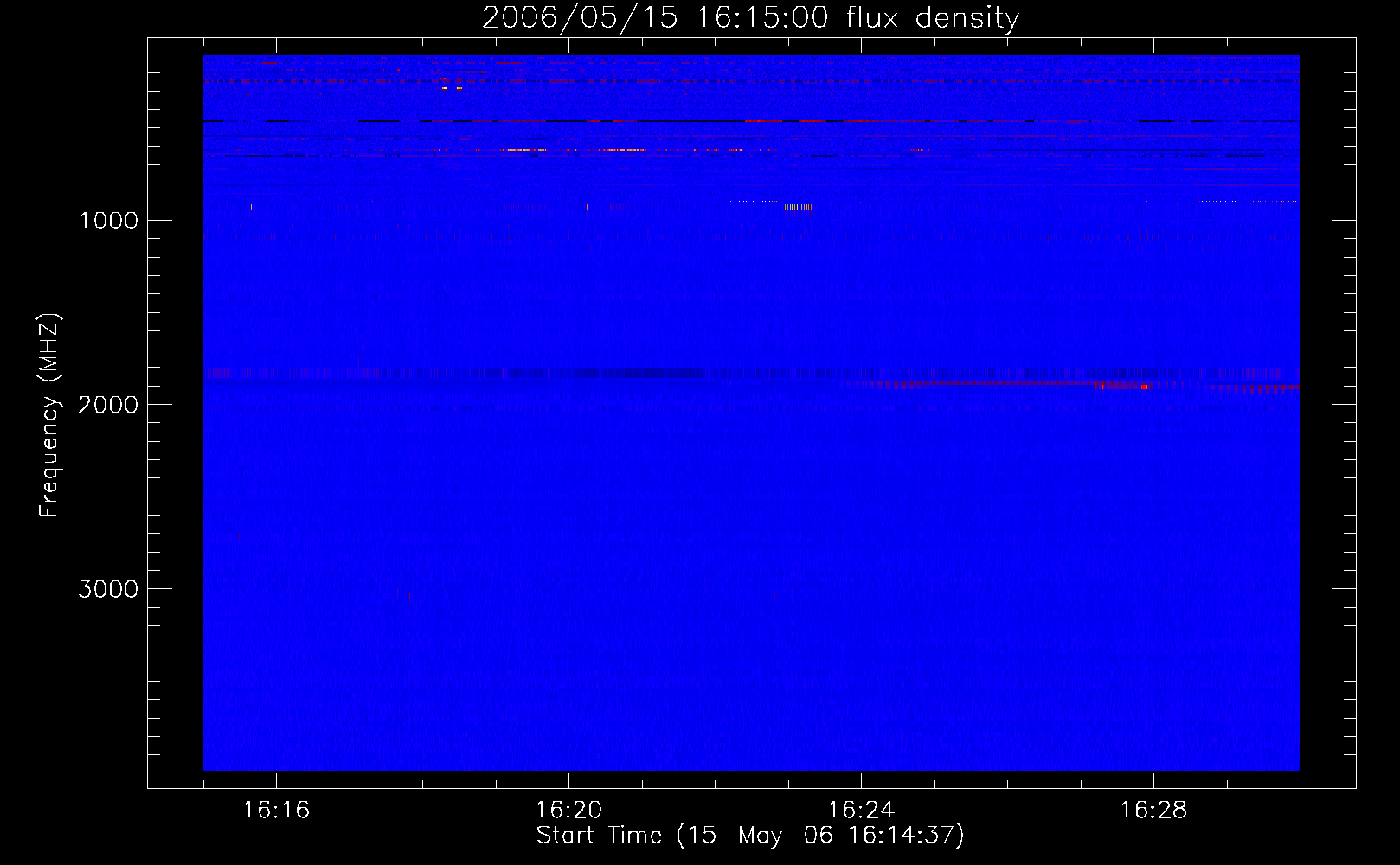Click the 16:24 time tick label
1400x865 pixels.
point(861,810)
